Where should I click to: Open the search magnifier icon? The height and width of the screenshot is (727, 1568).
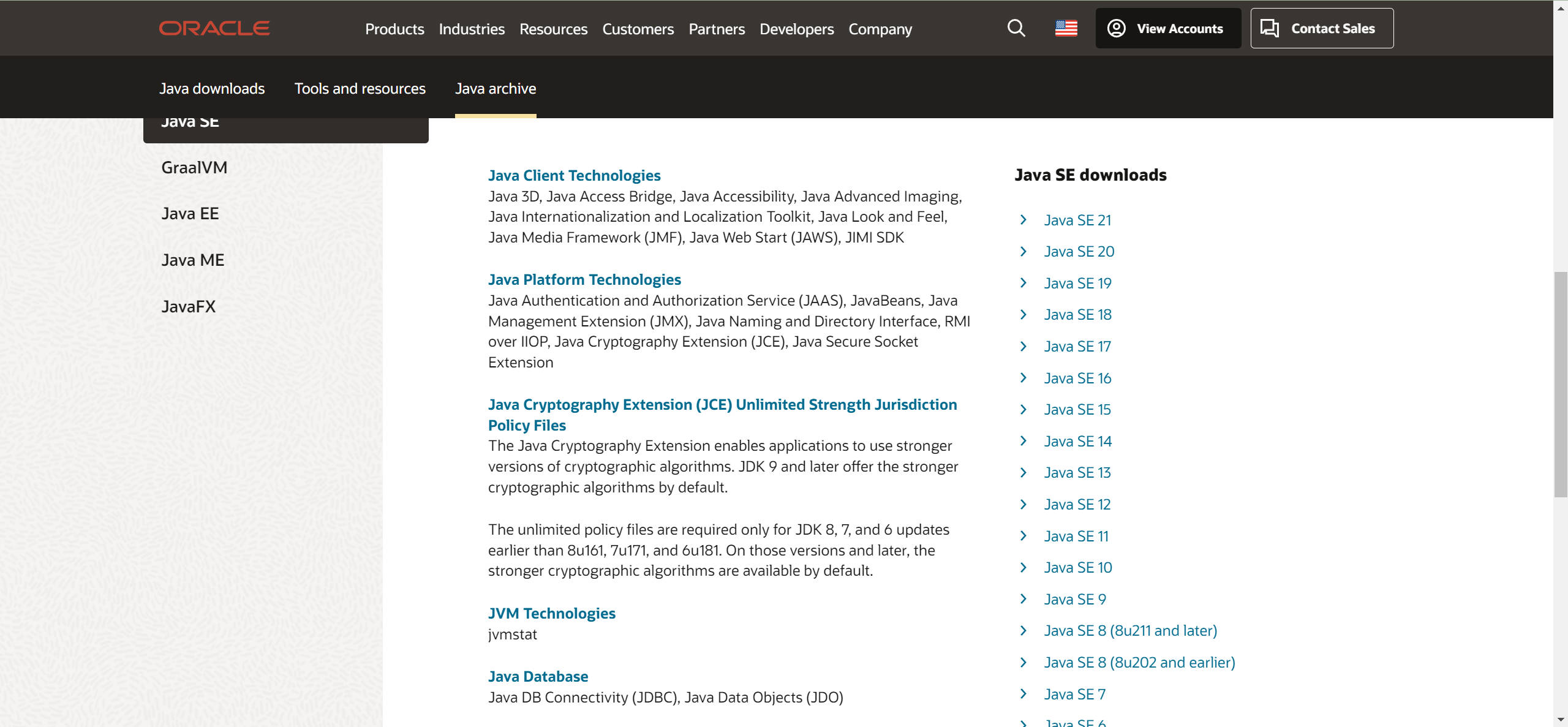click(x=1016, y=28)
